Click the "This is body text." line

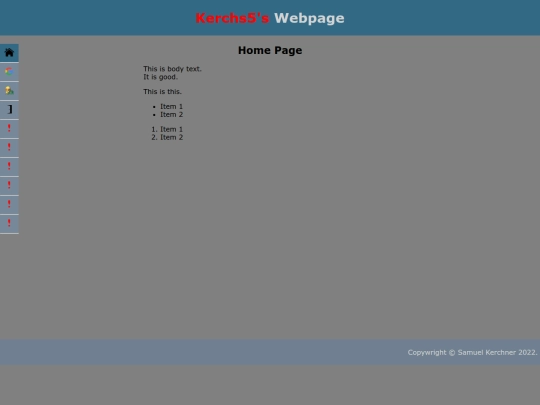click(173, 69)
